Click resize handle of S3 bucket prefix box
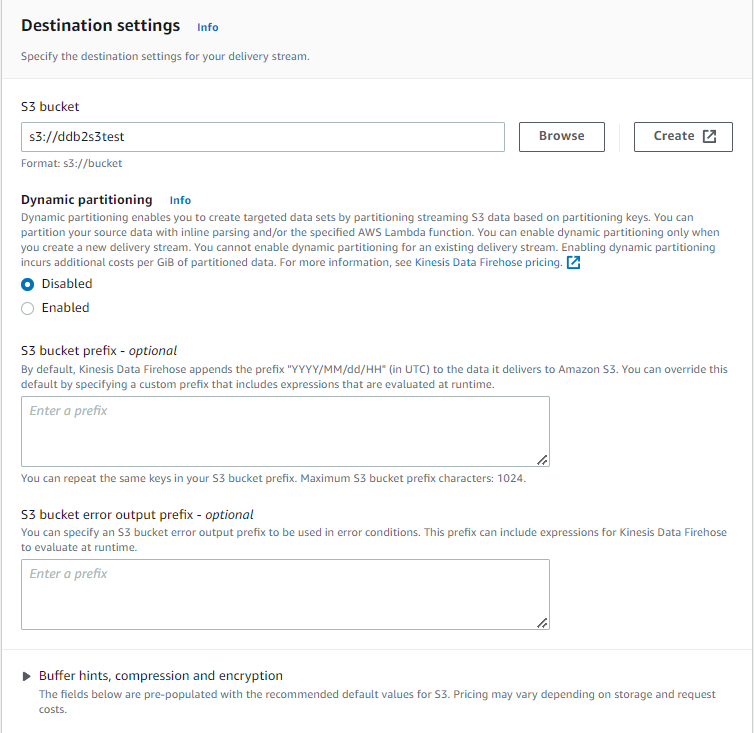Screen dimensions: 754x733 (x=542, y=459)
